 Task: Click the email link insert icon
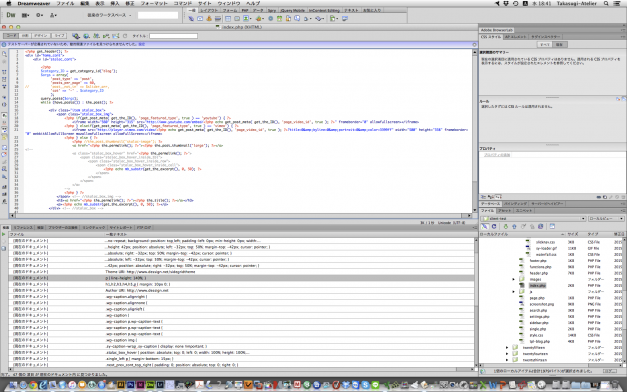pyautogui.click(x=200, y=18)
